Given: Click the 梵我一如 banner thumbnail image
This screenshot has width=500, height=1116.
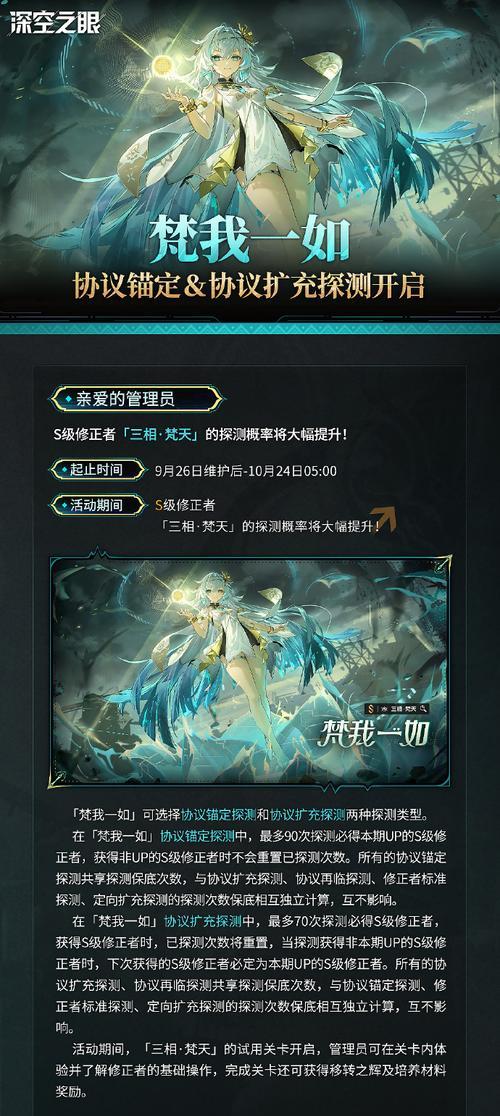Looking at the screenshot, I should point(250,672).
